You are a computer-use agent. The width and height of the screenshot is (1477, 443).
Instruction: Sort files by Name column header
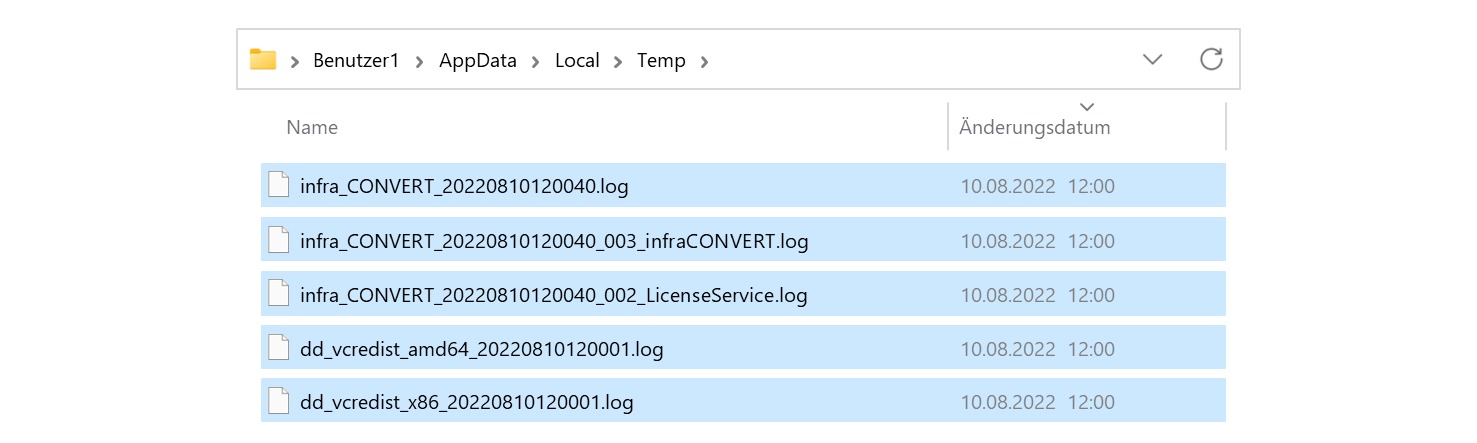click(x=312, y=127)
